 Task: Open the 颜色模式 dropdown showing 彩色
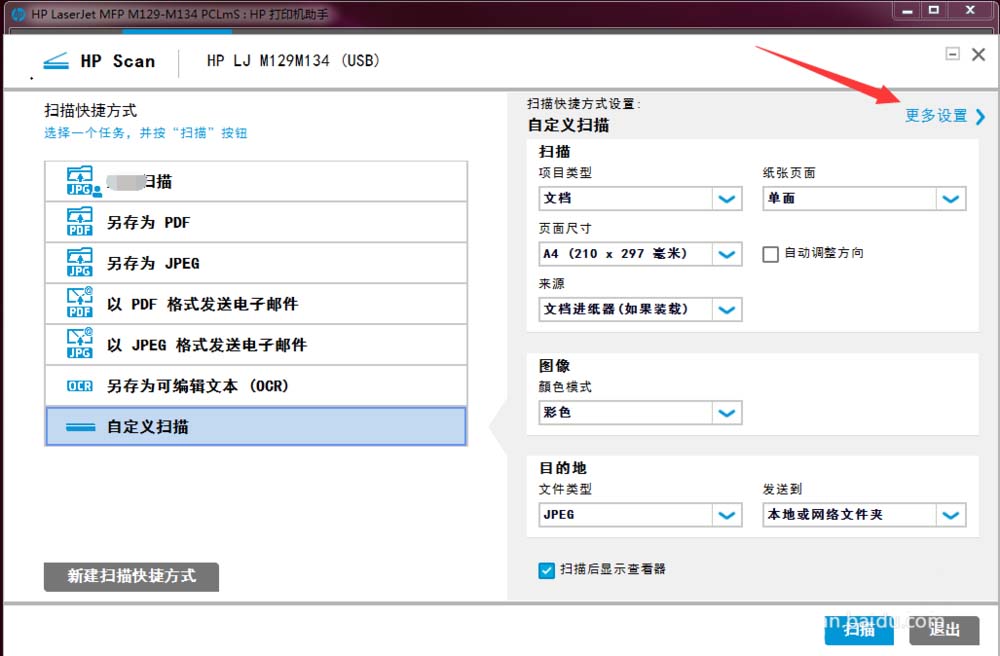tap(640, 412)
